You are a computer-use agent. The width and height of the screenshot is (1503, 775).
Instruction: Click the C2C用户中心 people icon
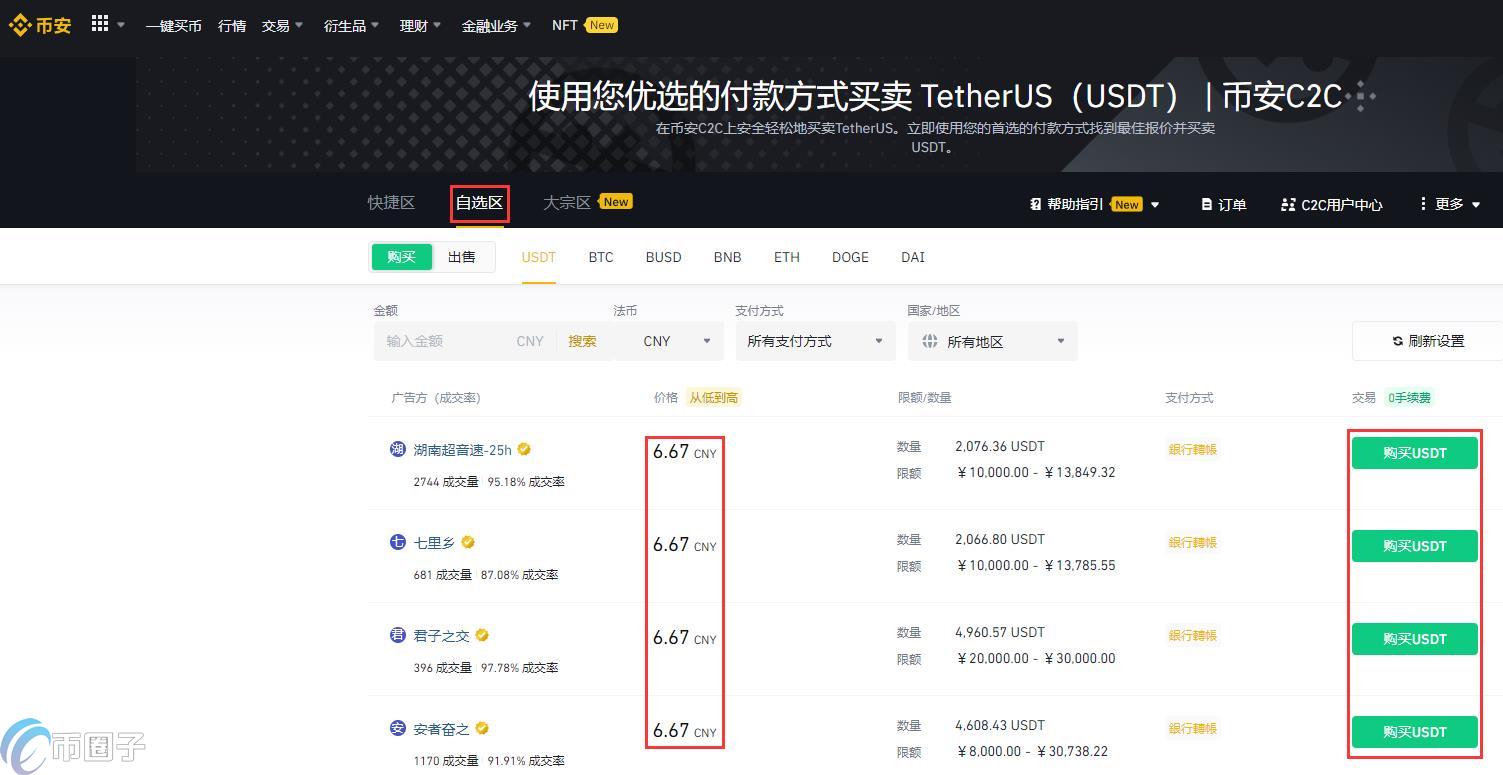click(1288, 204)
